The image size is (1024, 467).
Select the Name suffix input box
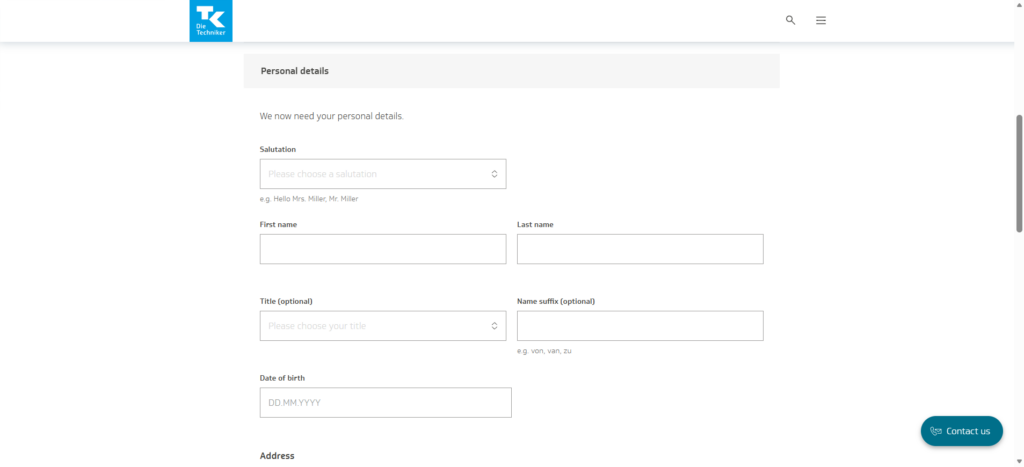(640, 326)
